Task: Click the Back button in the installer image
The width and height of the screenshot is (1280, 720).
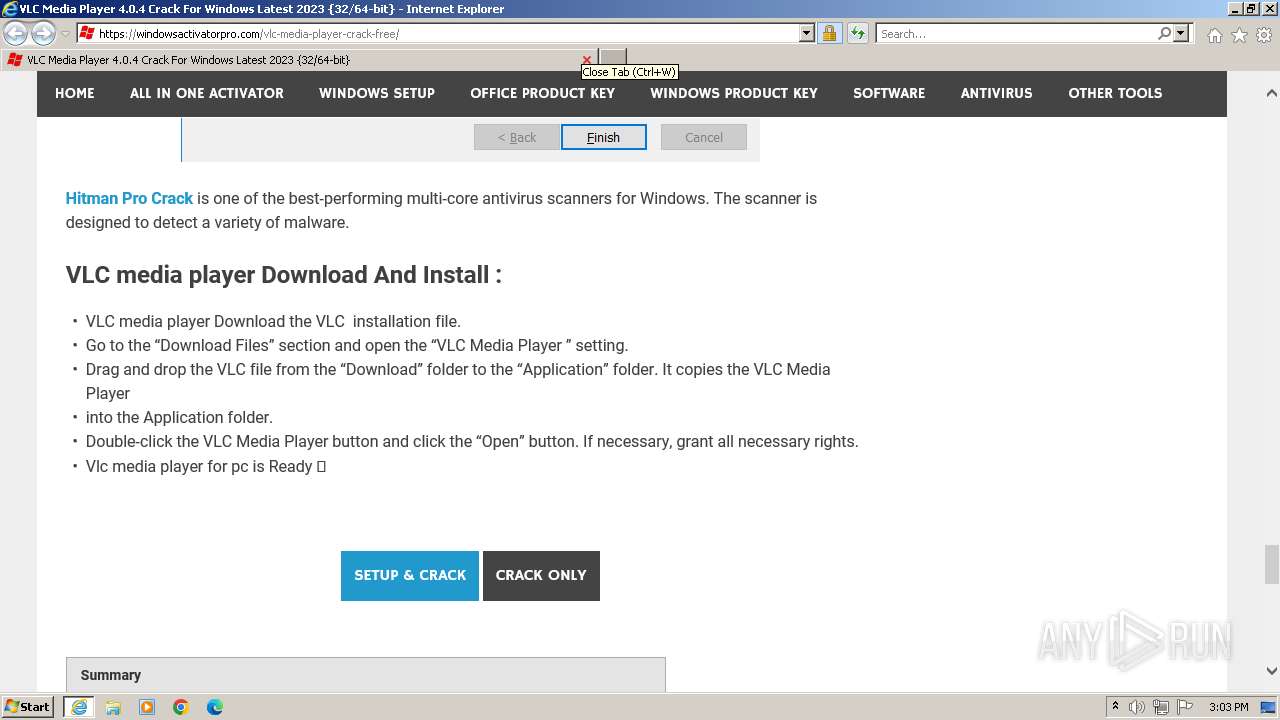Action: pos(517,137)
